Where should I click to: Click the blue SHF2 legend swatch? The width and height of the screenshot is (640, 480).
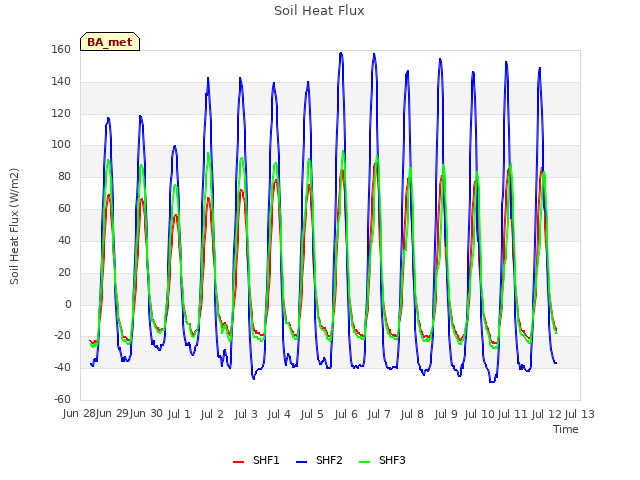pyautogui.click(x=301, y=462)
